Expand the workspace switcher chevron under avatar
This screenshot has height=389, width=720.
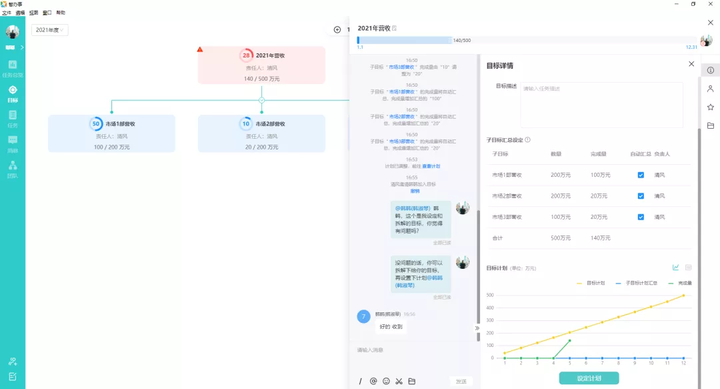[x=22, y=47]
